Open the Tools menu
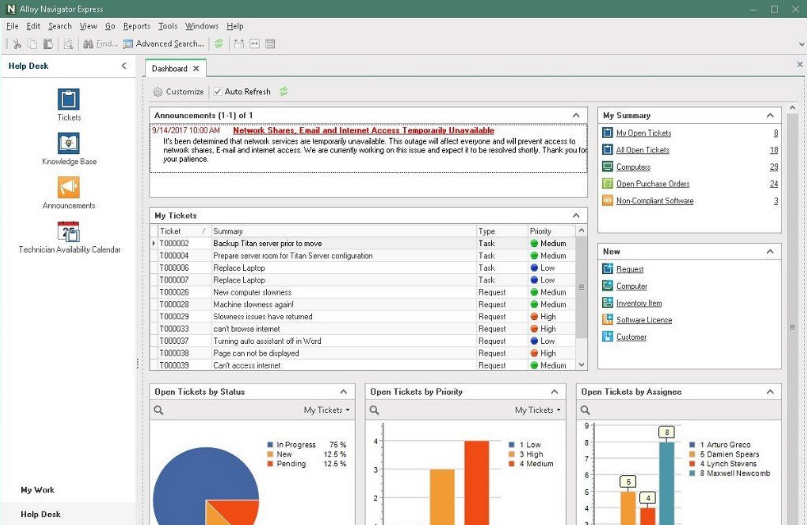The image size is (807, 525). (x=167, y=26)
